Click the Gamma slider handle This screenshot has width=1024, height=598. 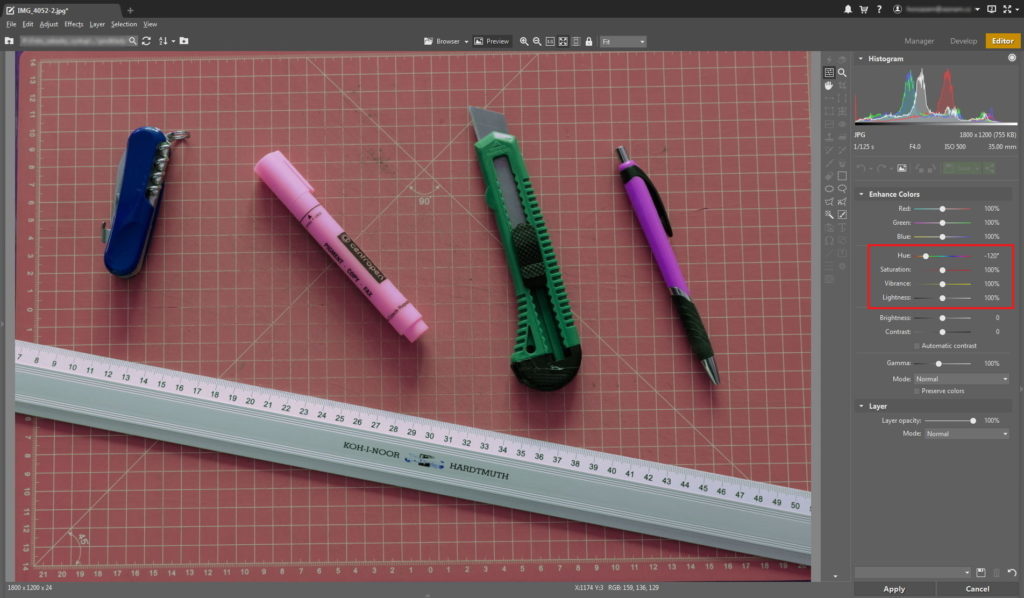[938, 364]
